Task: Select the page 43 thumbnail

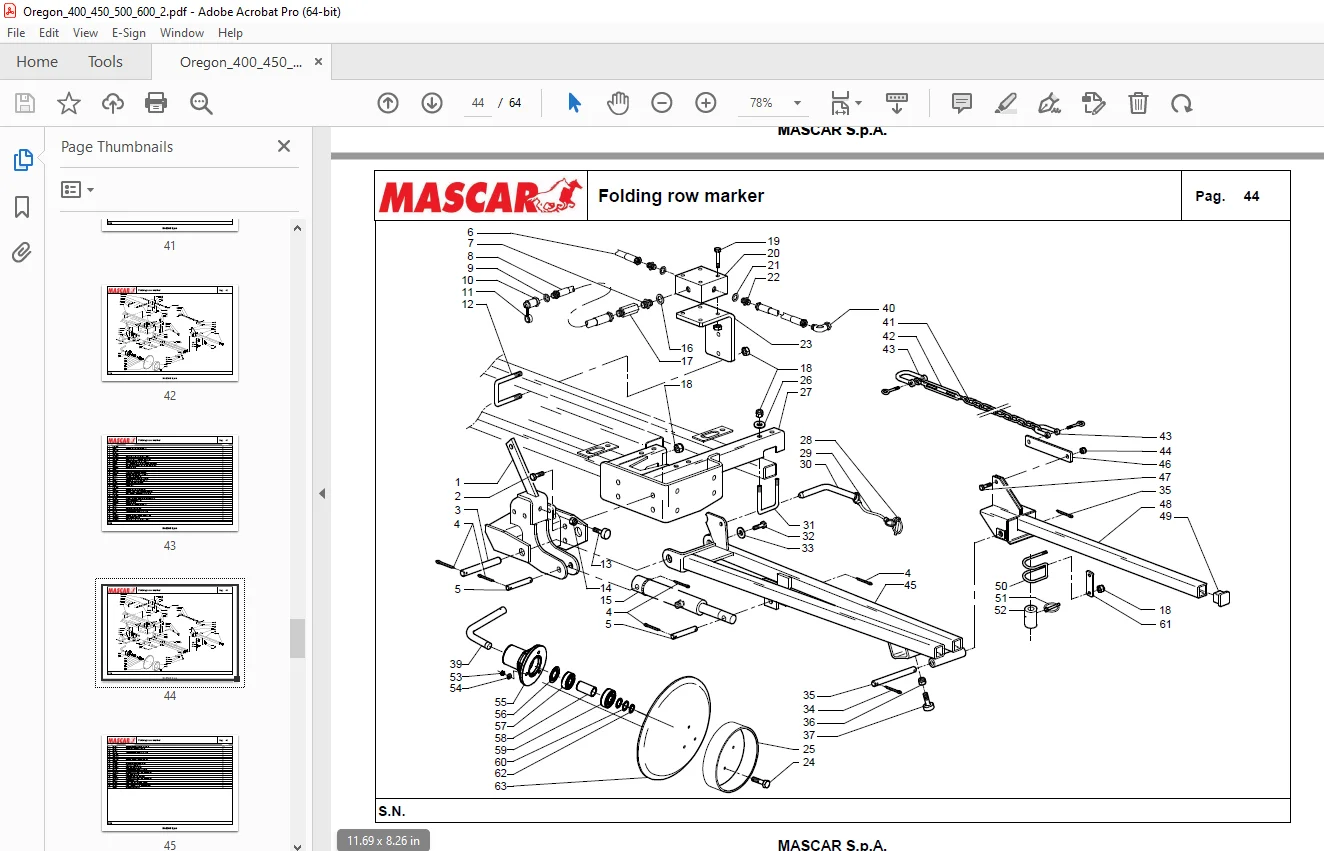Action: click(170, 483)
